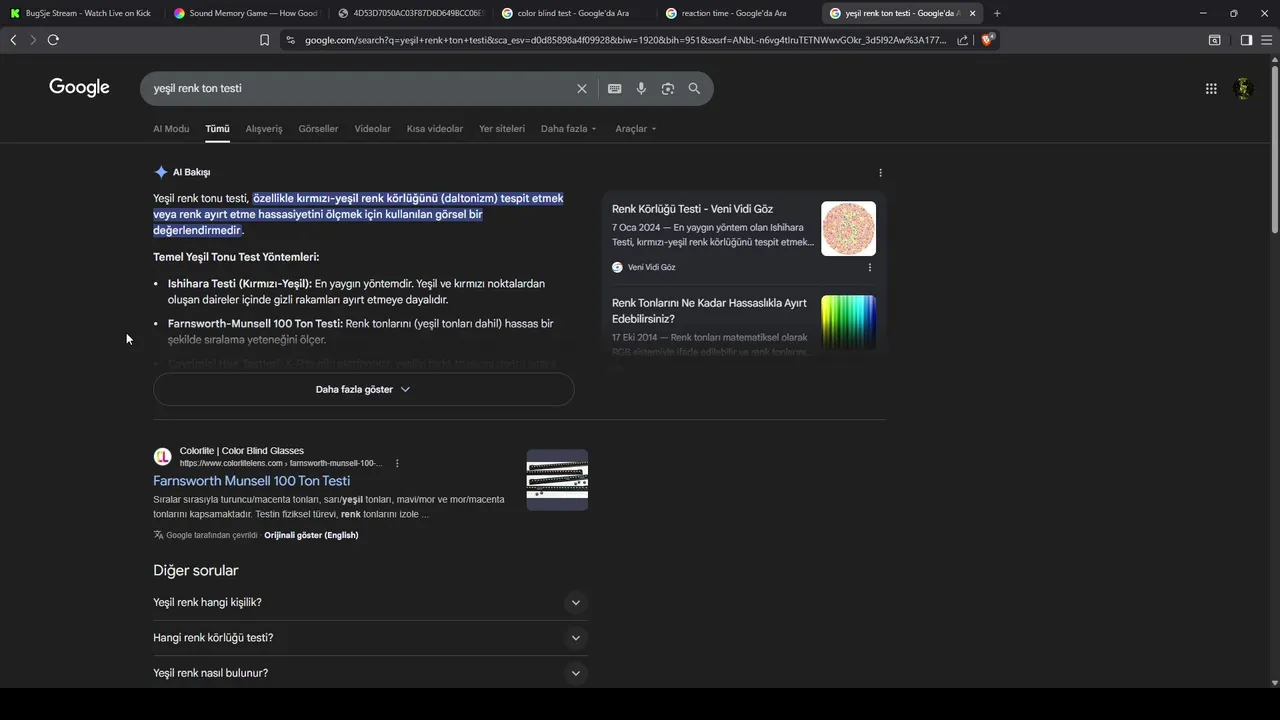Toggle the browser sidebar panel icon
The image size is (1280, 720).
pos(1246,40)
